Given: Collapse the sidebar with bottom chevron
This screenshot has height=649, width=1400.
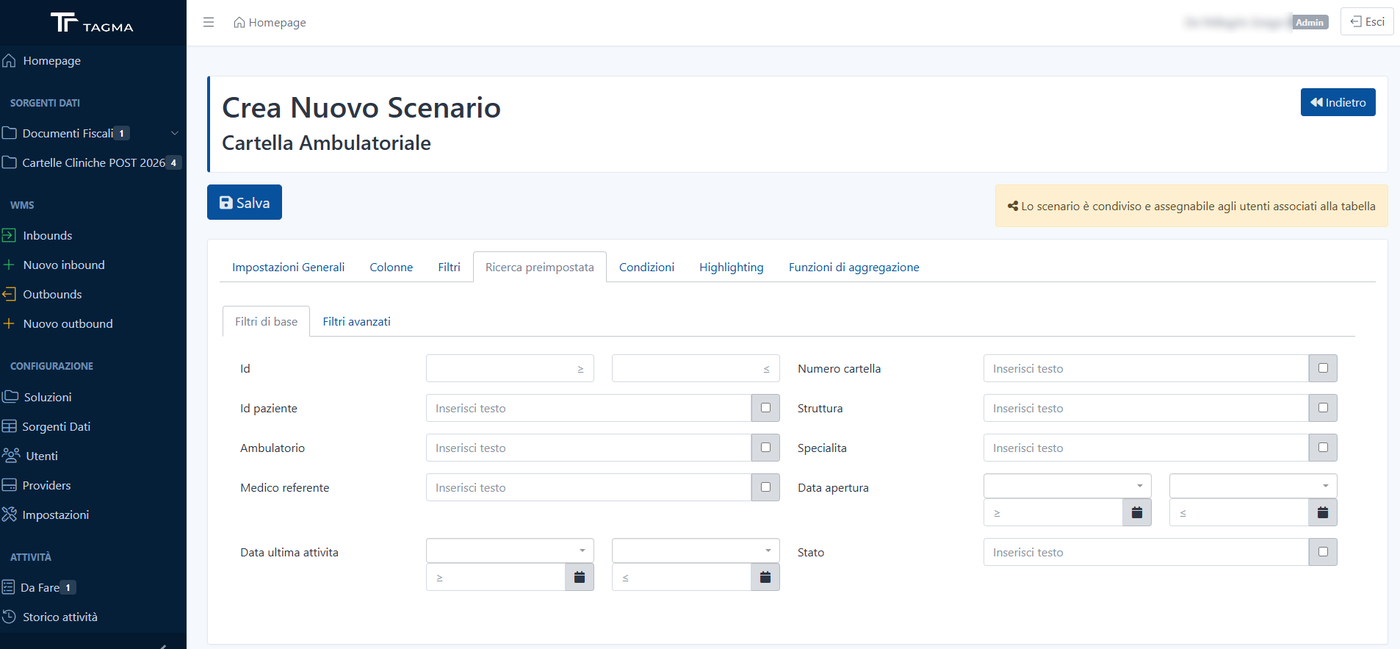Looking at the screenshot, I should (164, 645).
